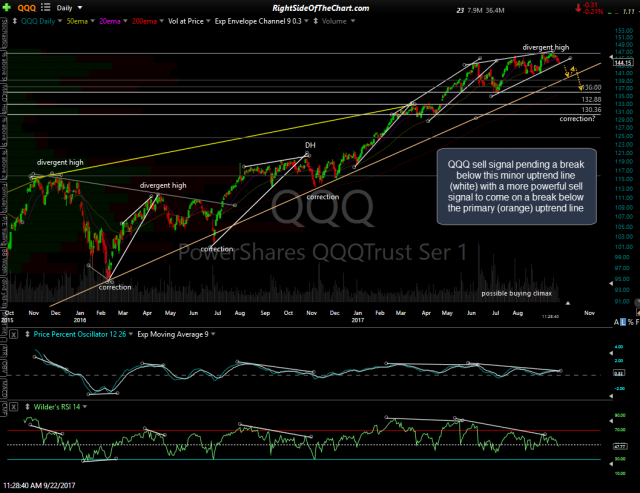Click the 7.9M volume value
This screenshot has height=493, width=640.
pos(475,10)
